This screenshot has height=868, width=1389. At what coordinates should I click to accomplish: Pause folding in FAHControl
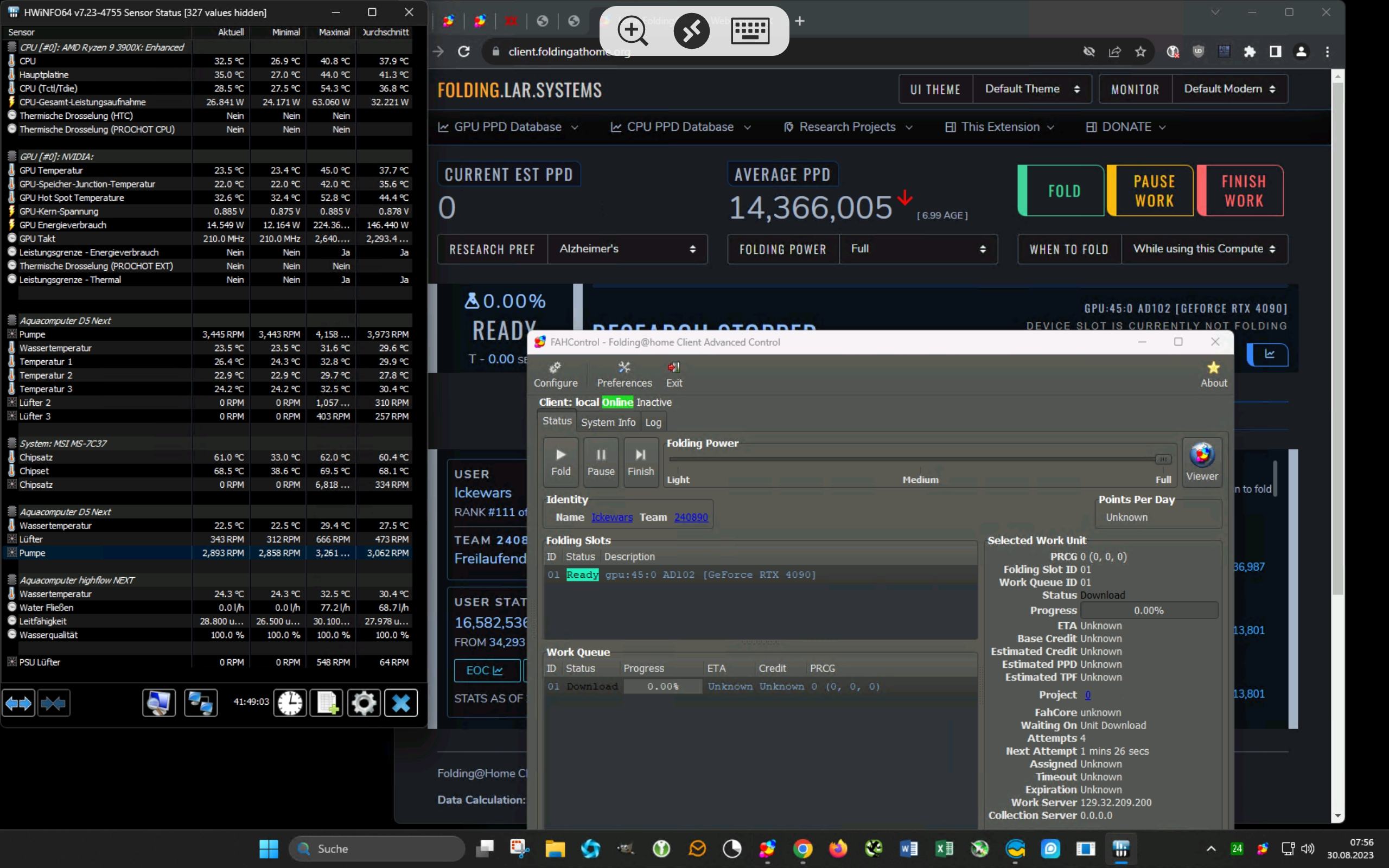601,462
